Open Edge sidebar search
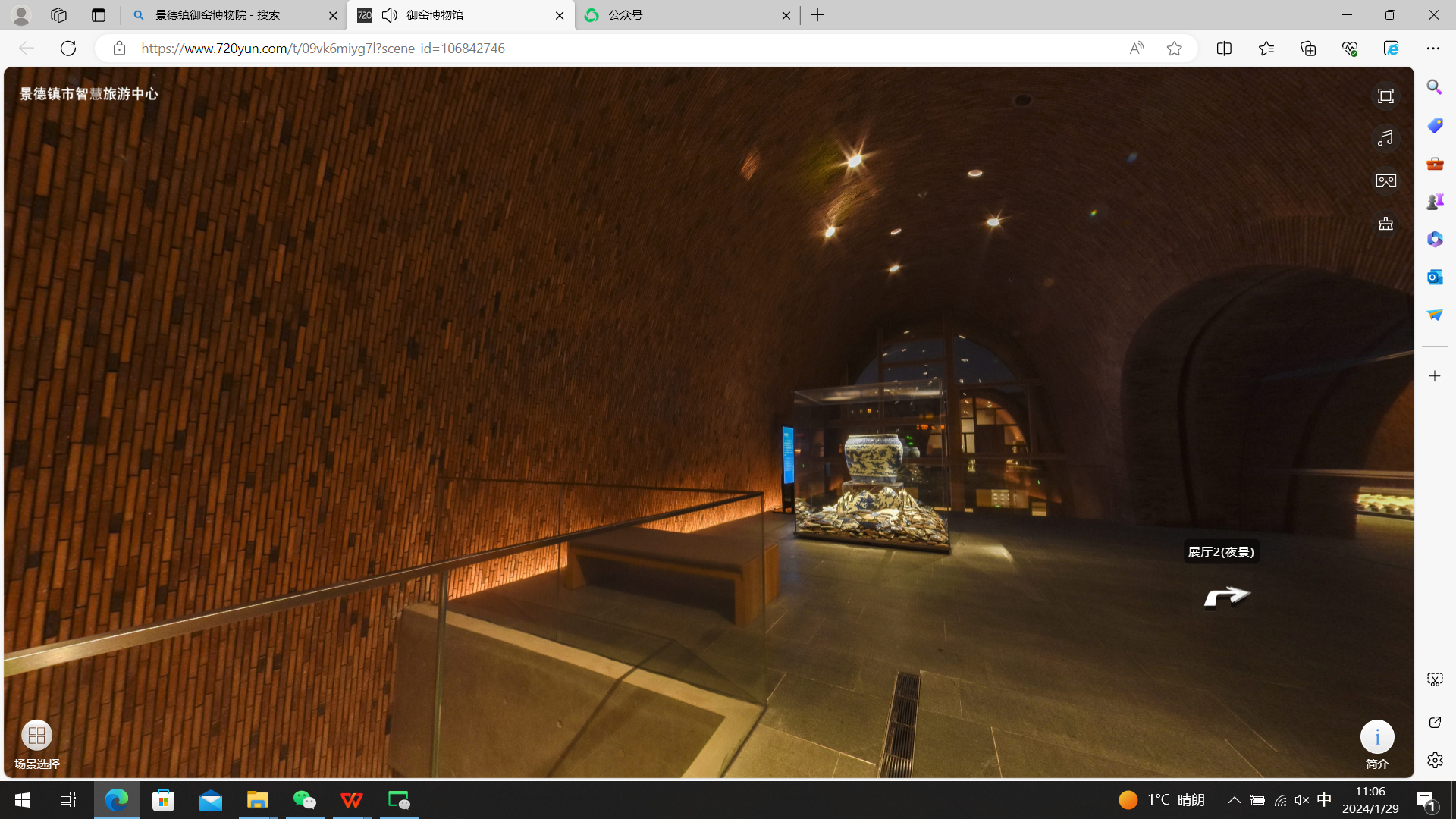1456x819 pixels. [1434, 87]
